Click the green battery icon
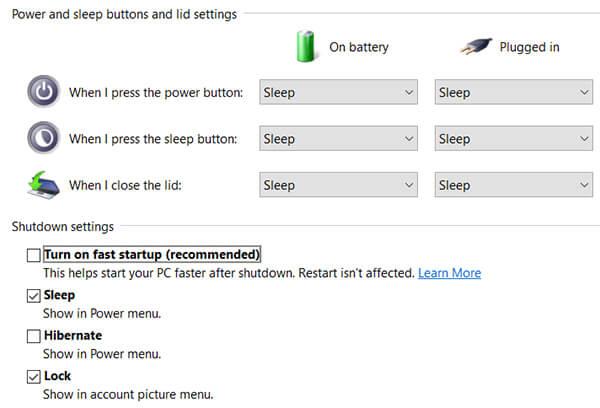Image resolution: width=600 pixels, height=408 pixels. (x=306, y=46)
